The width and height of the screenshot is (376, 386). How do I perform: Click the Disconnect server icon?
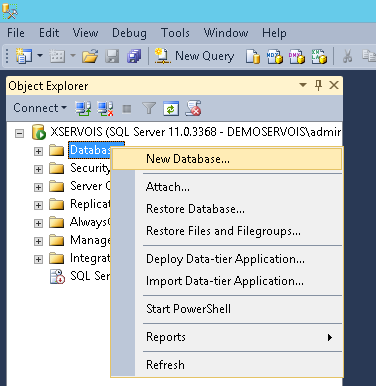[105, 108]
